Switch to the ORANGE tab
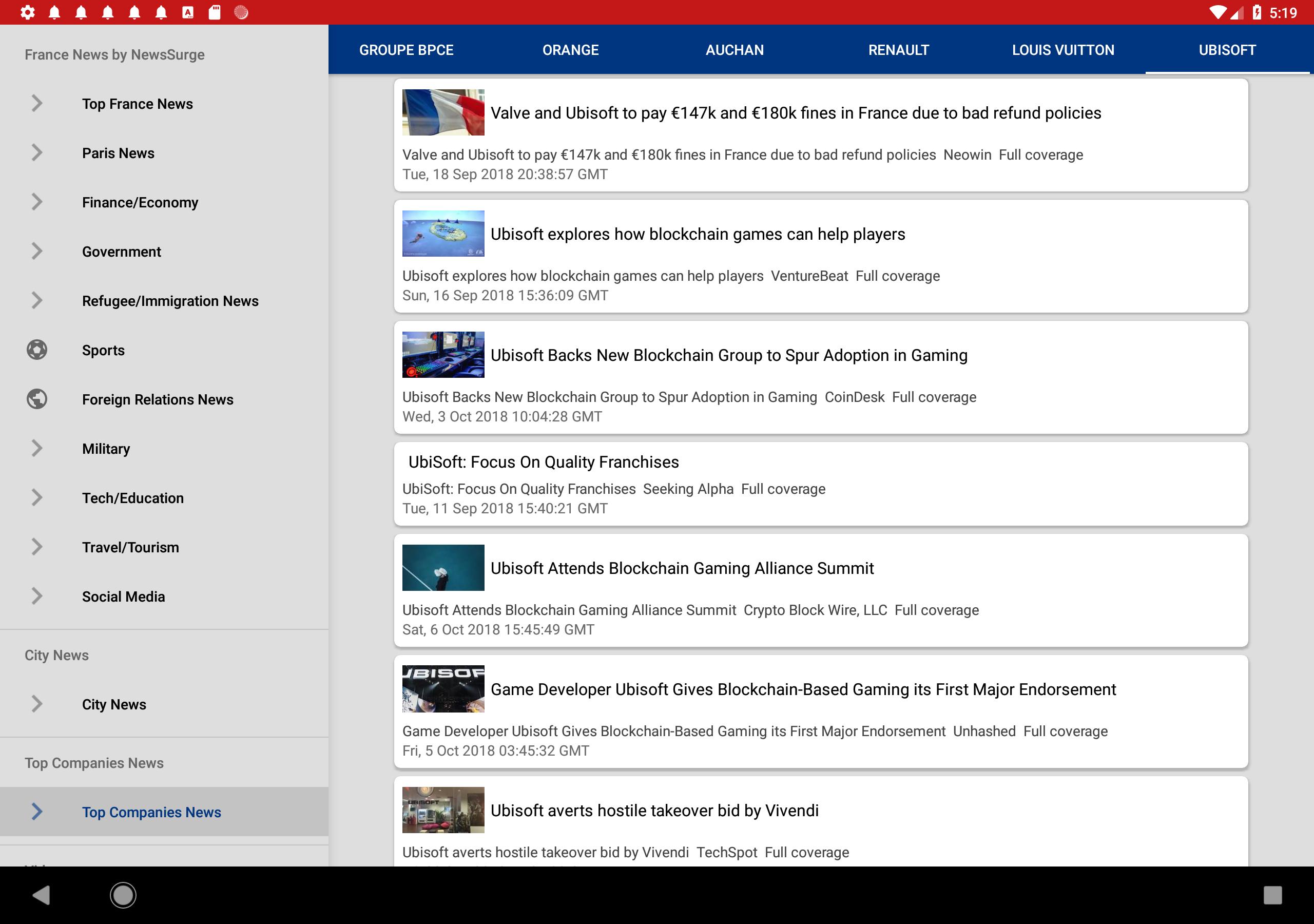Viewport: 1314px width, 924px height. click(571, 50)
